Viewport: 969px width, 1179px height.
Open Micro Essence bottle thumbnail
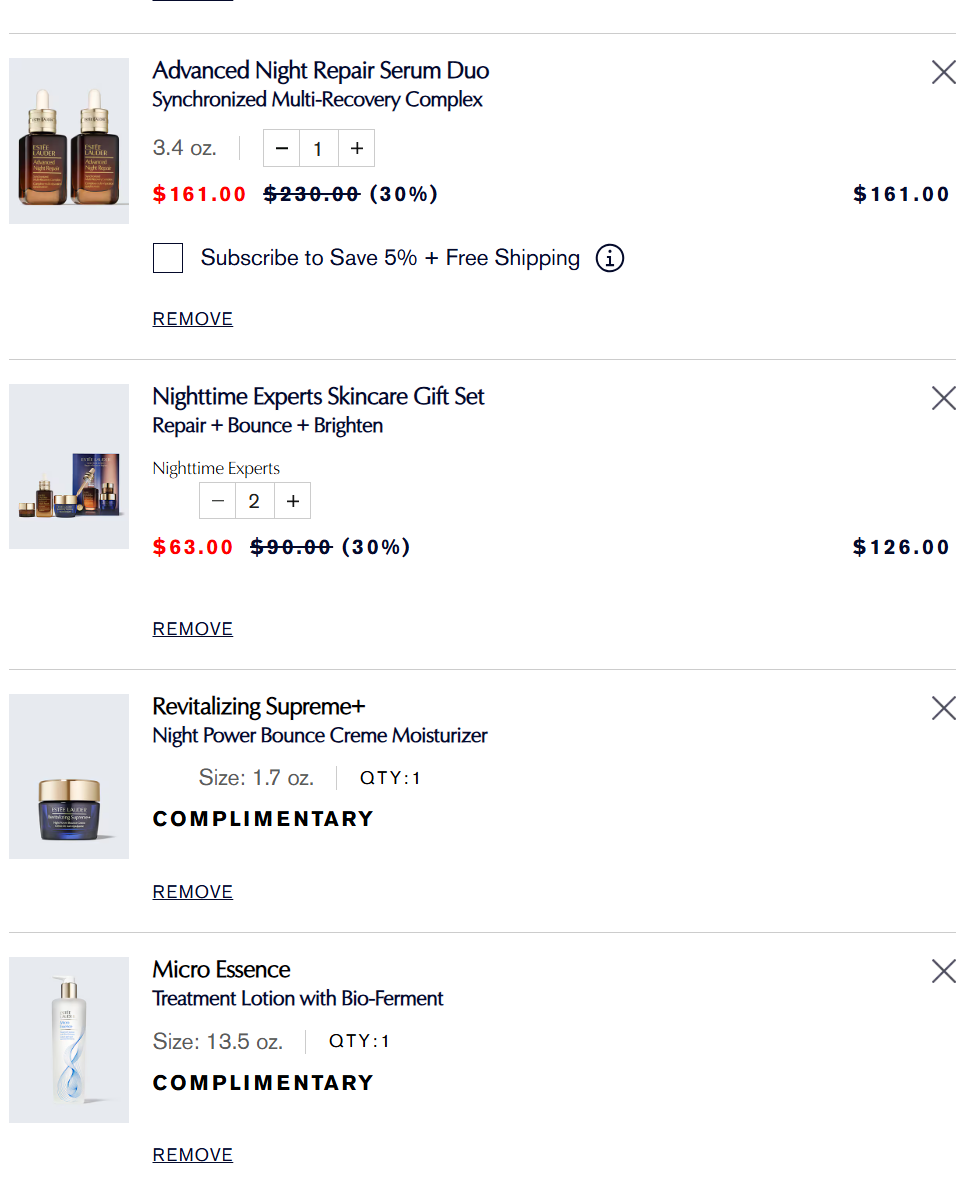pyautogui.click(x=69, y=1040)
